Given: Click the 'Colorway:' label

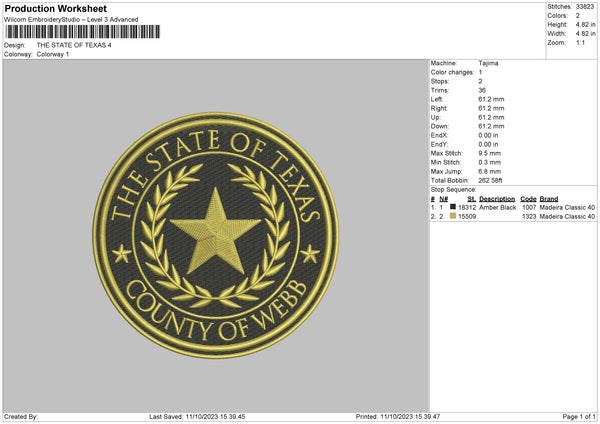Looking at the screenshot, I should (18, 54).
